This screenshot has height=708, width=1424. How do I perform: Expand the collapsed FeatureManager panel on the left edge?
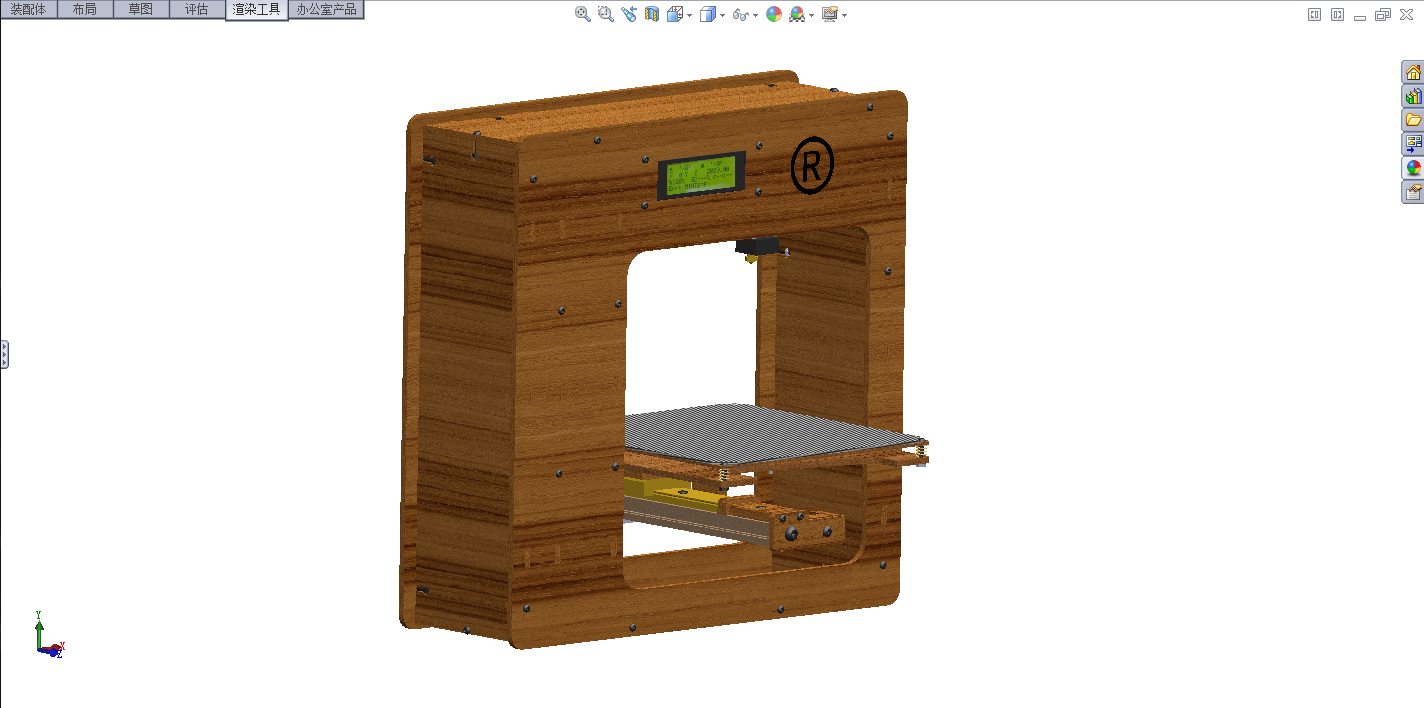(4, 354)
